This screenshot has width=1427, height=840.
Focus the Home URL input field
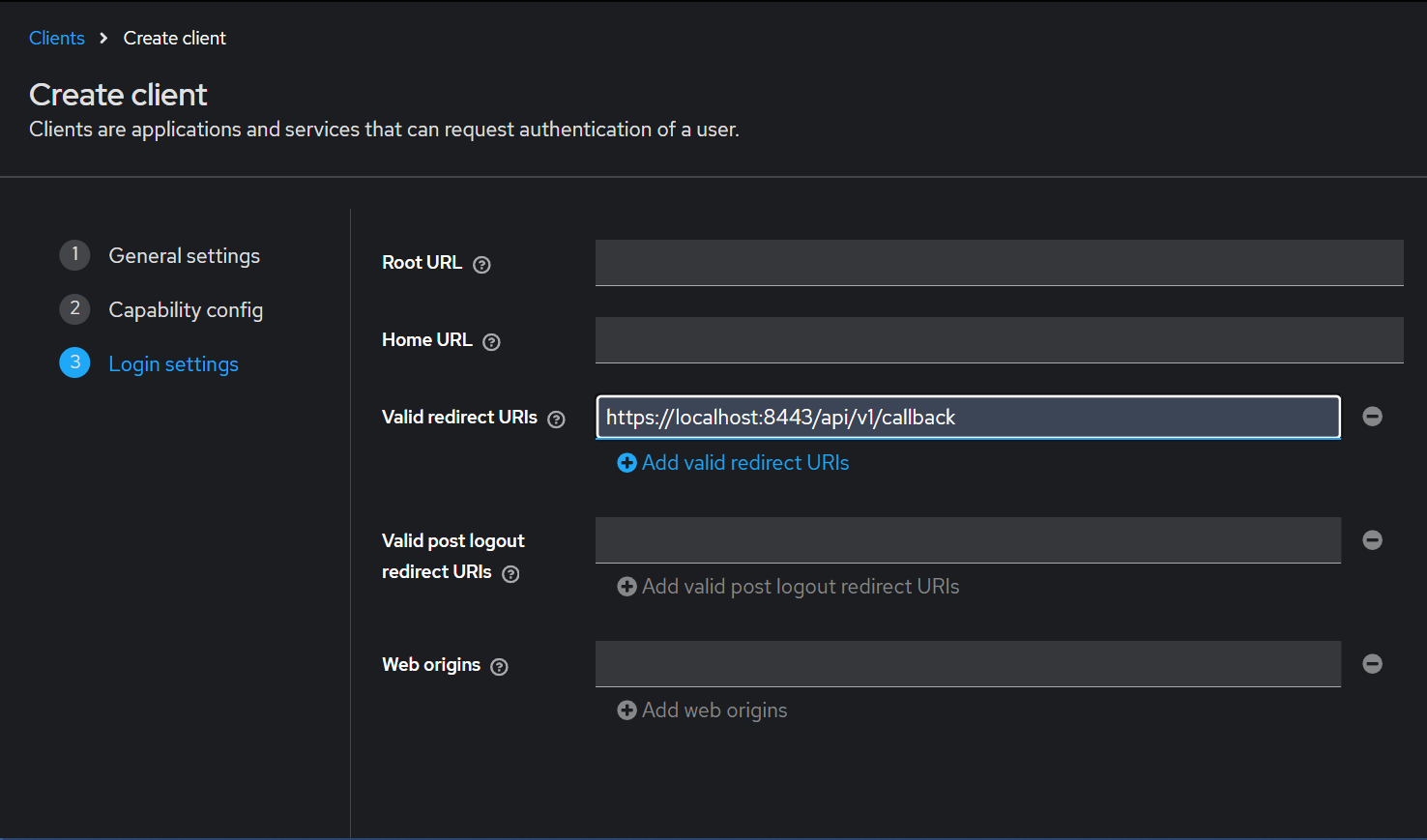click(x=1000, y=340)
